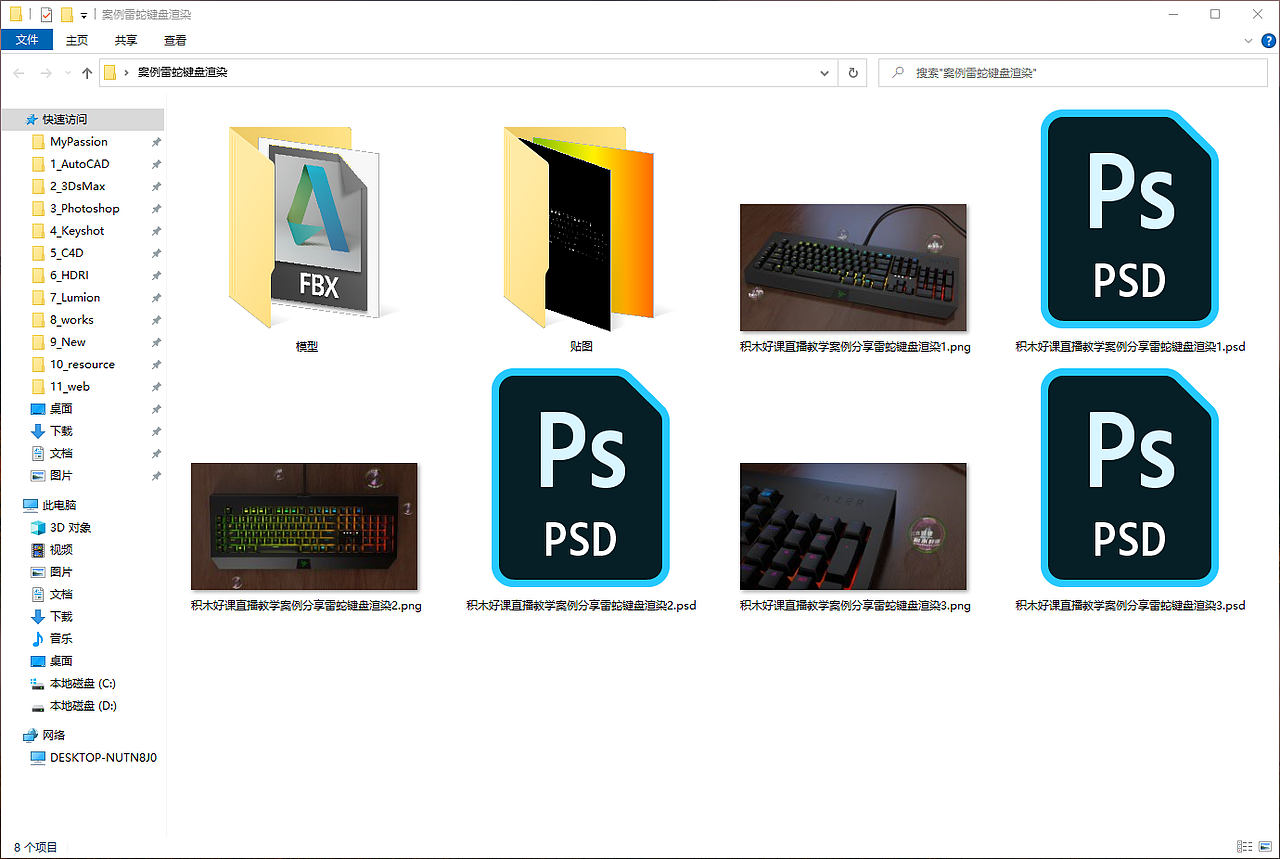Viewport: 1280px width, 859px height.
Task: Open the 文件 menu tab
Action: [x=27, y=40]
